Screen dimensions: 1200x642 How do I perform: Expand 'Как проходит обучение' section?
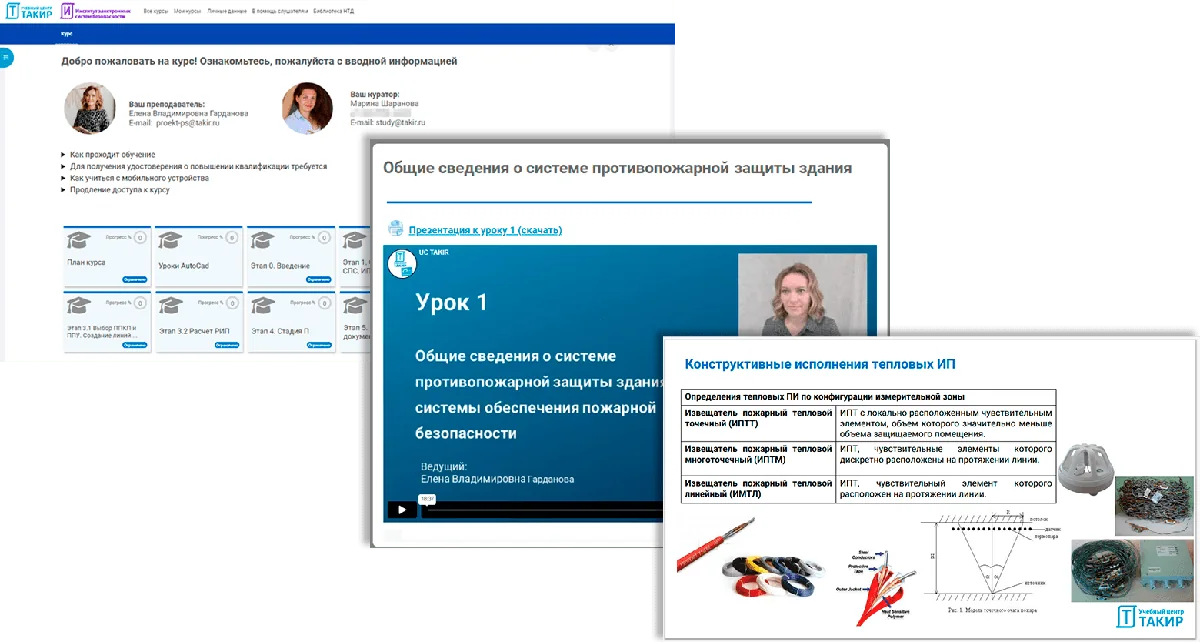coord(109,154)
